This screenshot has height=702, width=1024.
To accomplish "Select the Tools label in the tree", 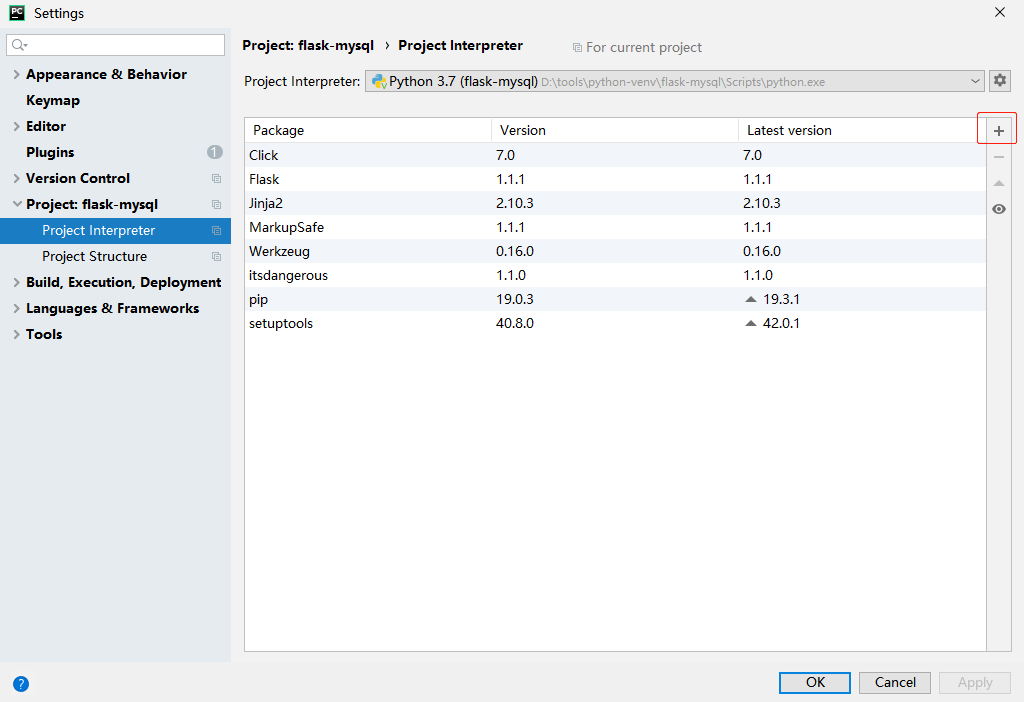I will [x=44, y=334].
